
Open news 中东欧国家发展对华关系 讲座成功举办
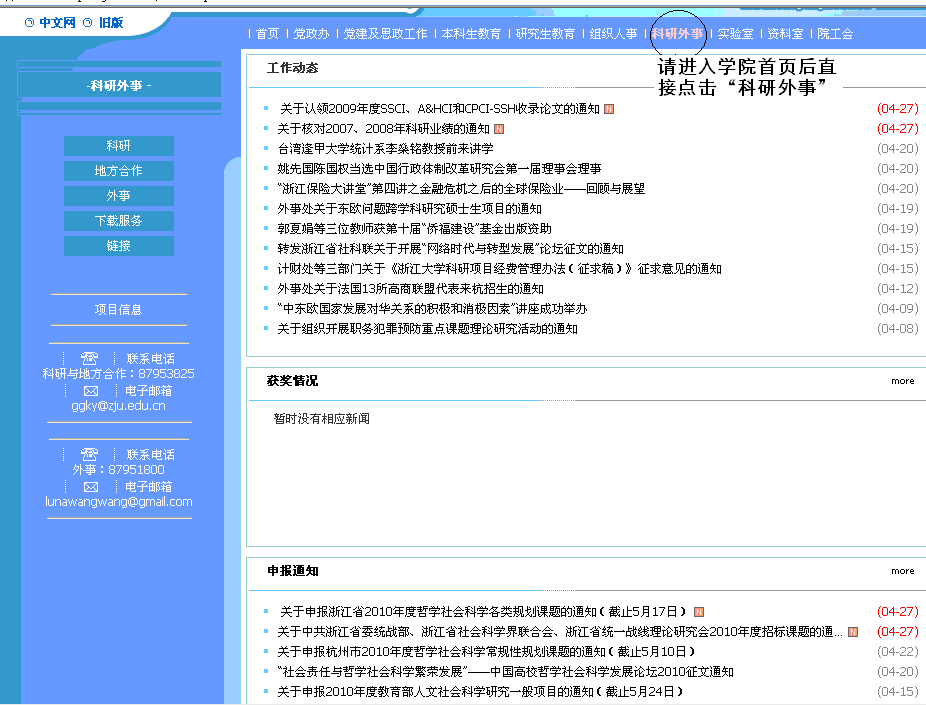point(432,309)
